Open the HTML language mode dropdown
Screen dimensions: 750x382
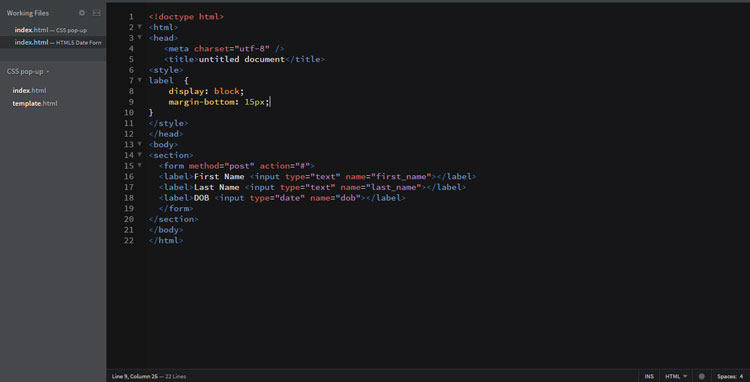click(676, 376)
